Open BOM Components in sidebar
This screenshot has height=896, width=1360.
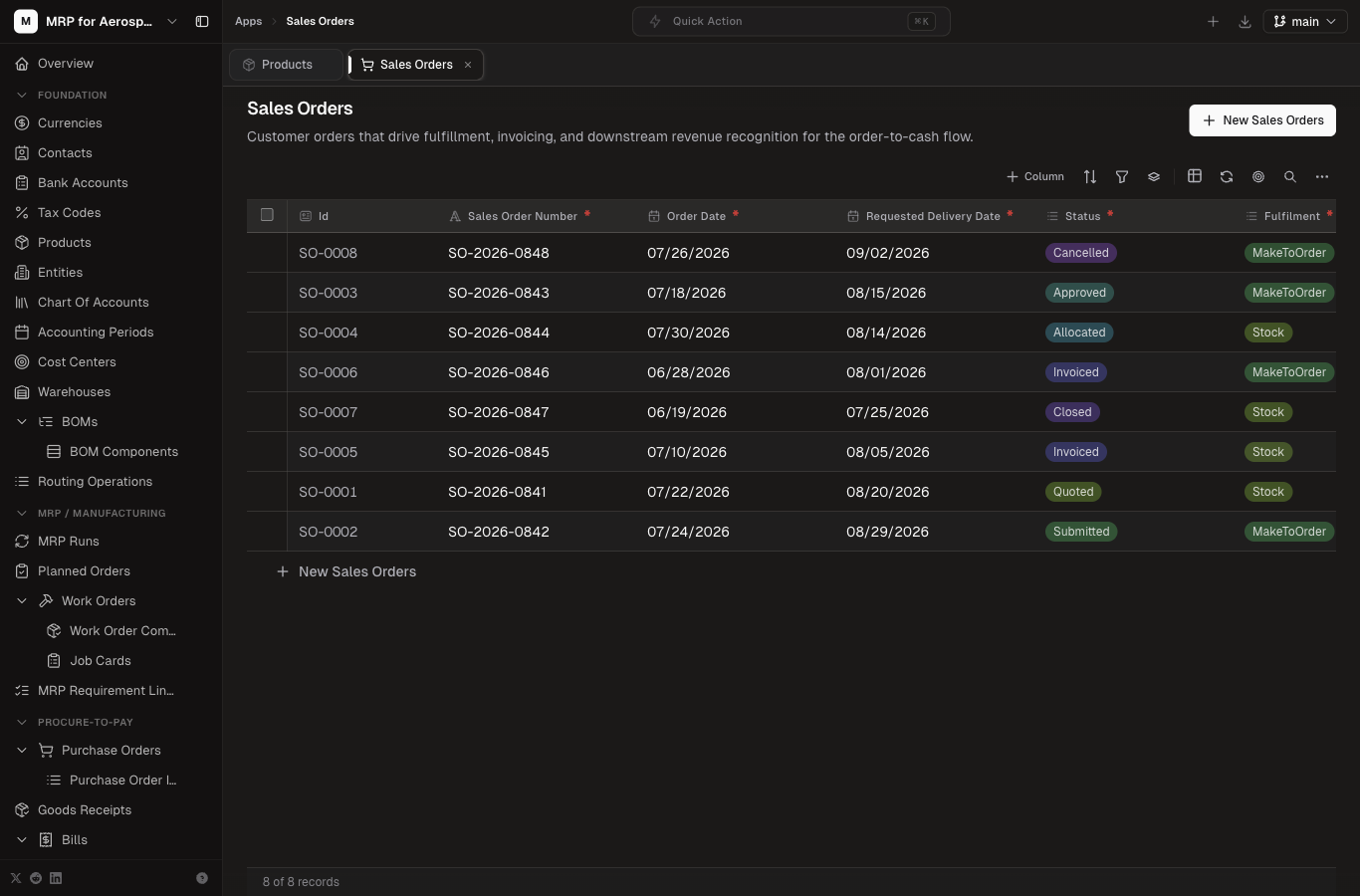point(123,452)
